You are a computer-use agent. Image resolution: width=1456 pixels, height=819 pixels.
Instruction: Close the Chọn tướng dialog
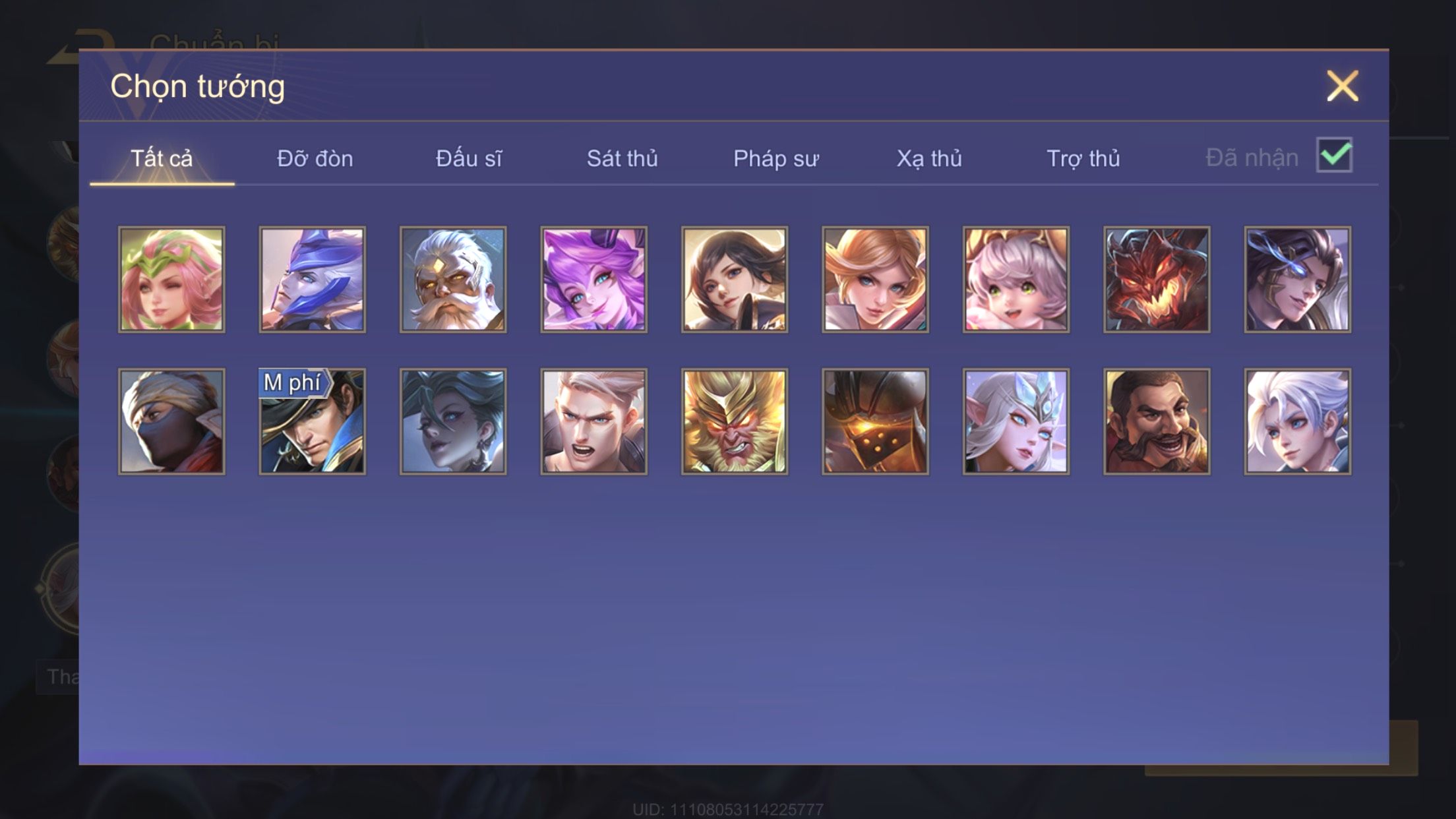(x=1343, y=86)
